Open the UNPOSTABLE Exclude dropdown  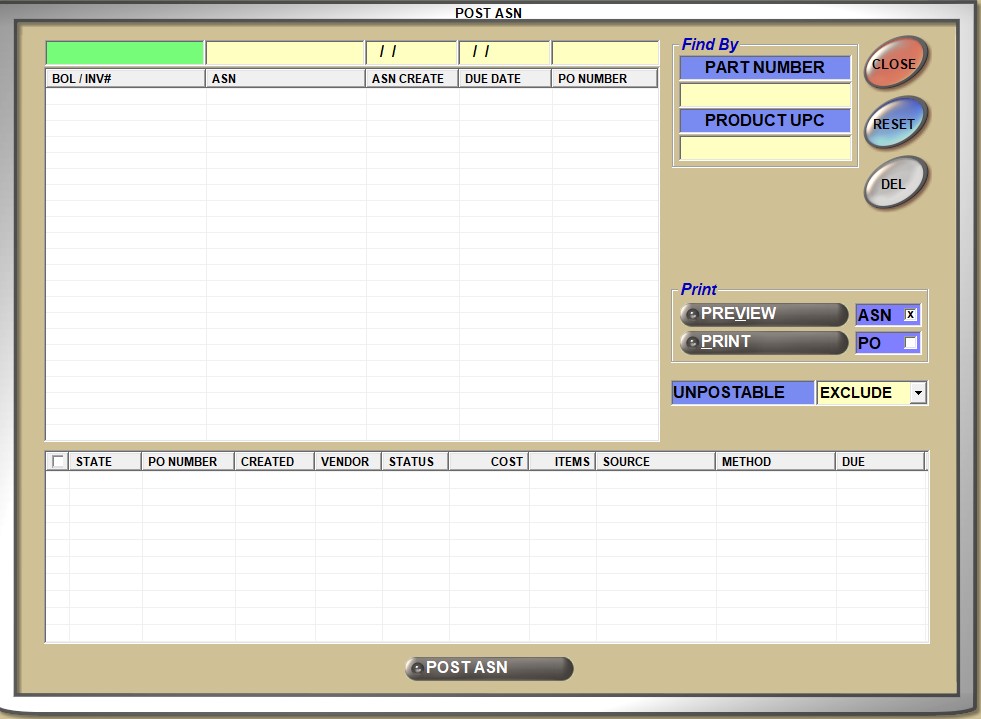pyautogui.click(x=918, y=393)
